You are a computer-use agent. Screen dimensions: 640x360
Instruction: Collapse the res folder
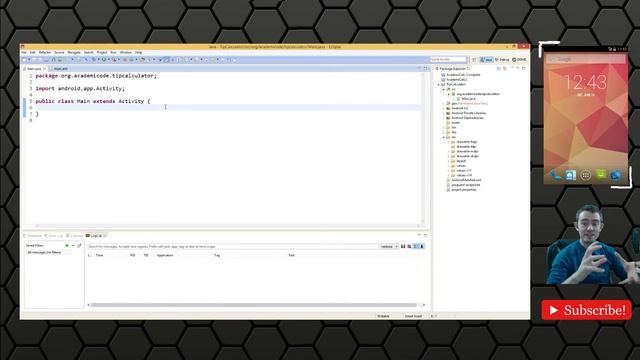click(444, 137)
